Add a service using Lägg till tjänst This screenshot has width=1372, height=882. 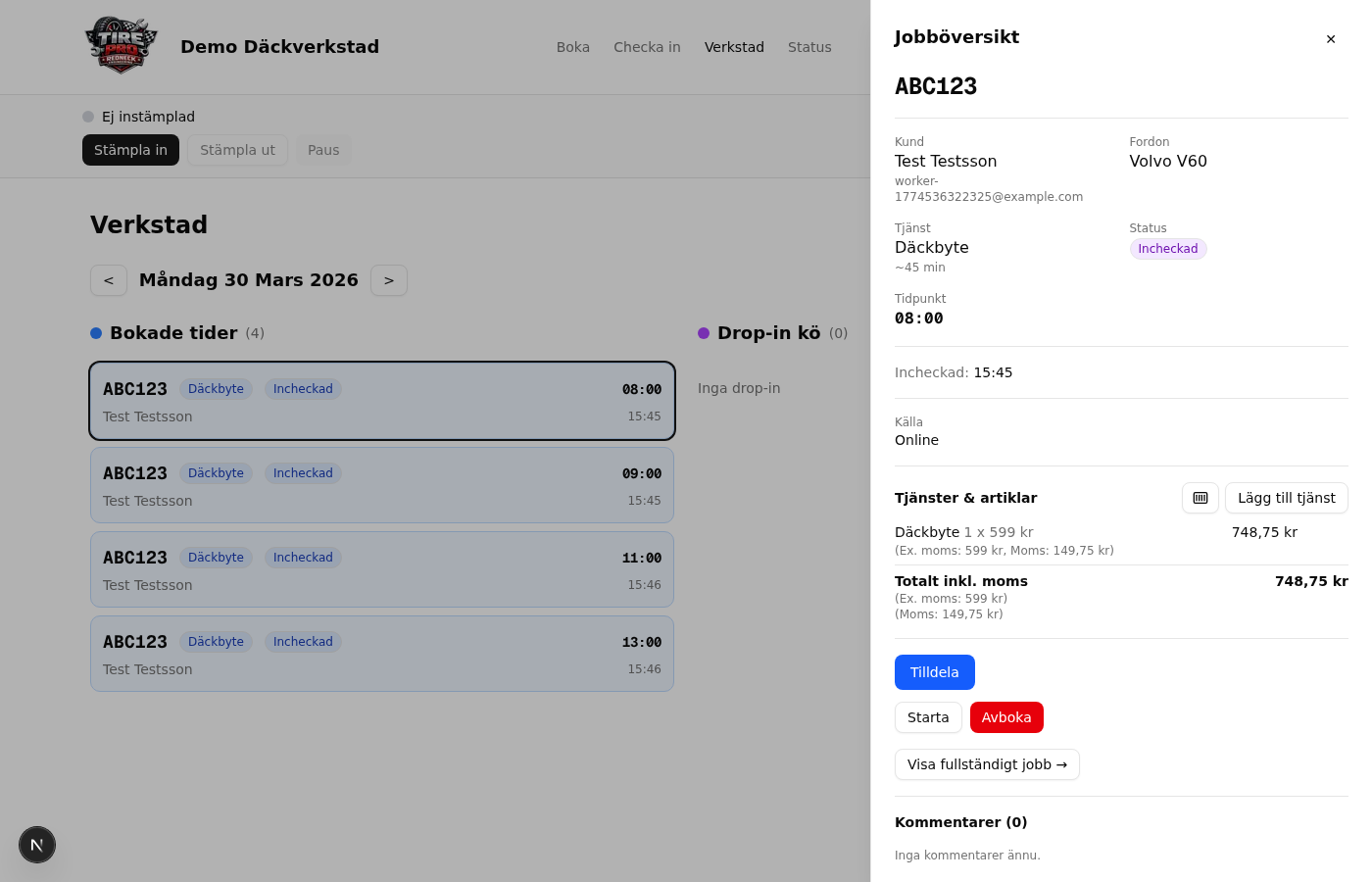1286,498
